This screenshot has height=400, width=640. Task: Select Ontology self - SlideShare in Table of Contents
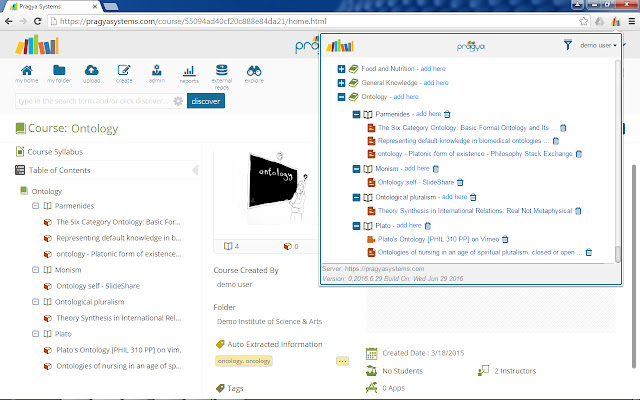pos(98,286)
